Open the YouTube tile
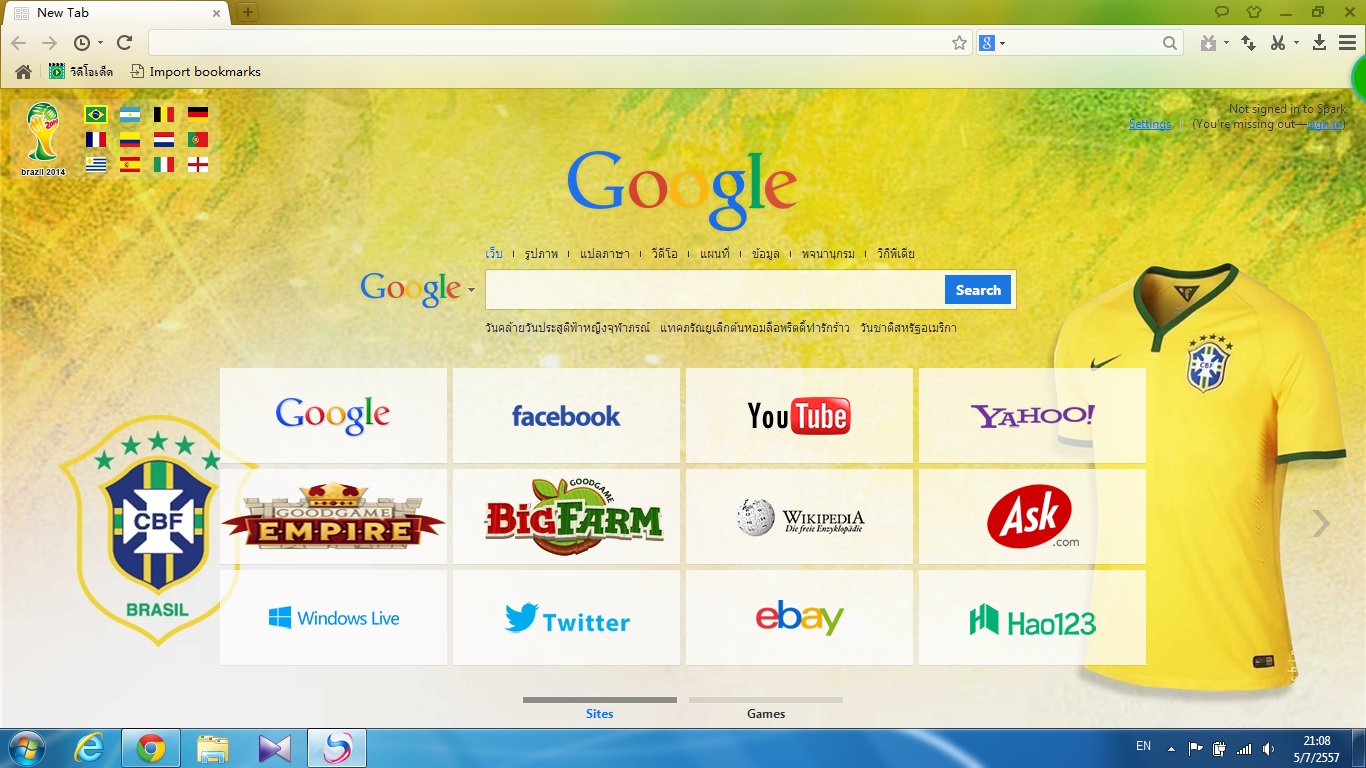The width and height of the screenshot is (1366, 768). [799, 415]
